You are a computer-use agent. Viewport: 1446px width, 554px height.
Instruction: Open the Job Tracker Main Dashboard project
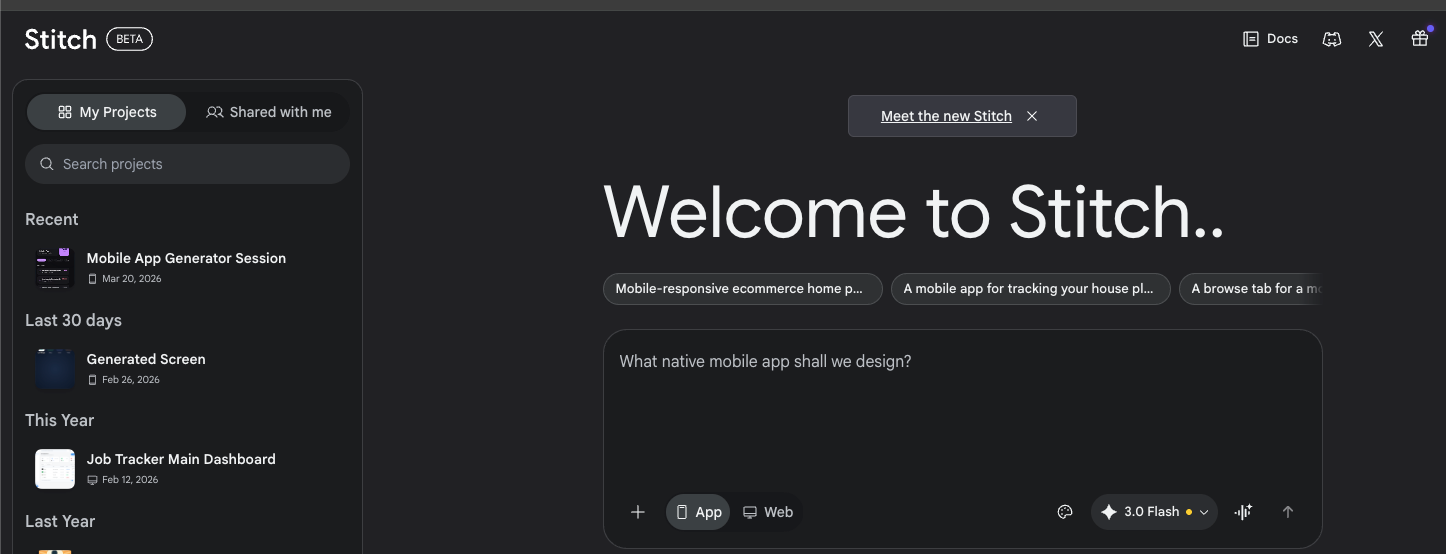187,468
